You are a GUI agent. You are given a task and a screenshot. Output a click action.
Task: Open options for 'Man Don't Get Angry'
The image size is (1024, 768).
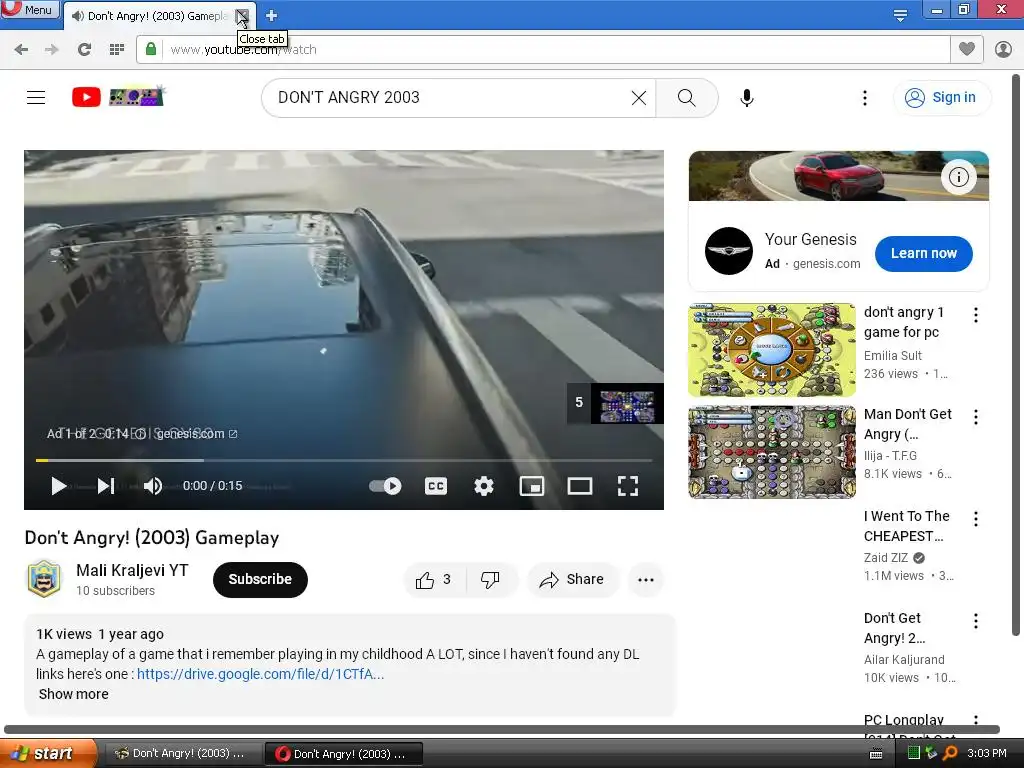976,417
